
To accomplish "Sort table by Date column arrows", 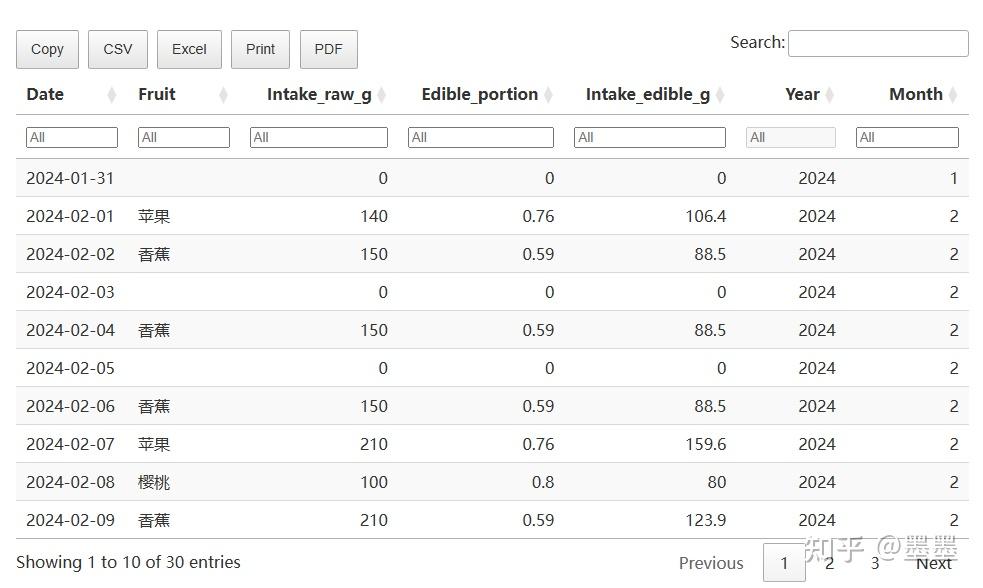I will point(111,95).
